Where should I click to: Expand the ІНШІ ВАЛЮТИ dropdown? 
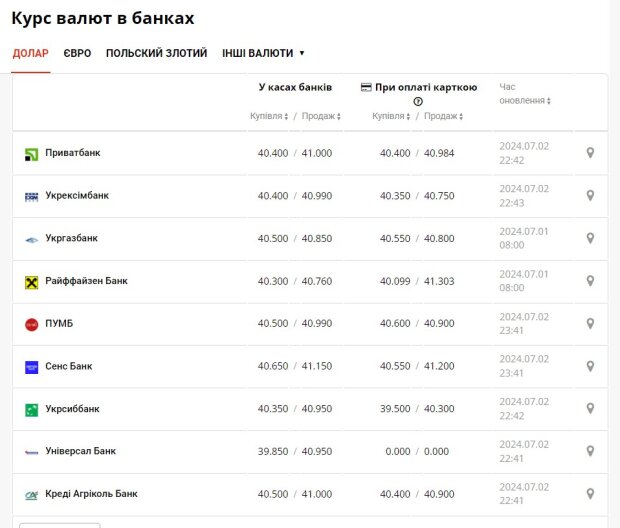pos(263,53)
